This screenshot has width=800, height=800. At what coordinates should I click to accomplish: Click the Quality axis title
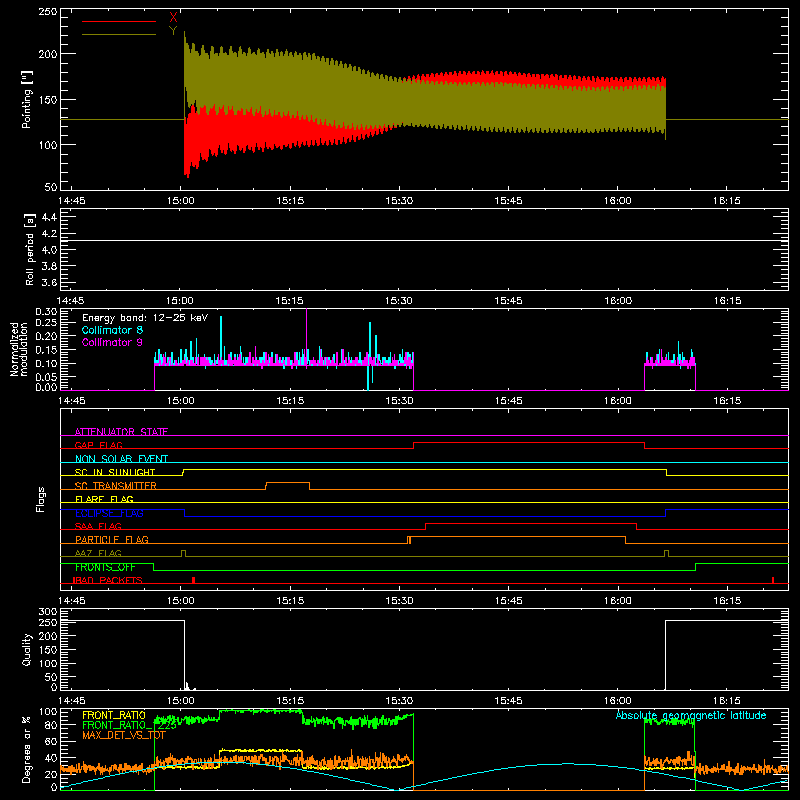[x=27, y=649]
